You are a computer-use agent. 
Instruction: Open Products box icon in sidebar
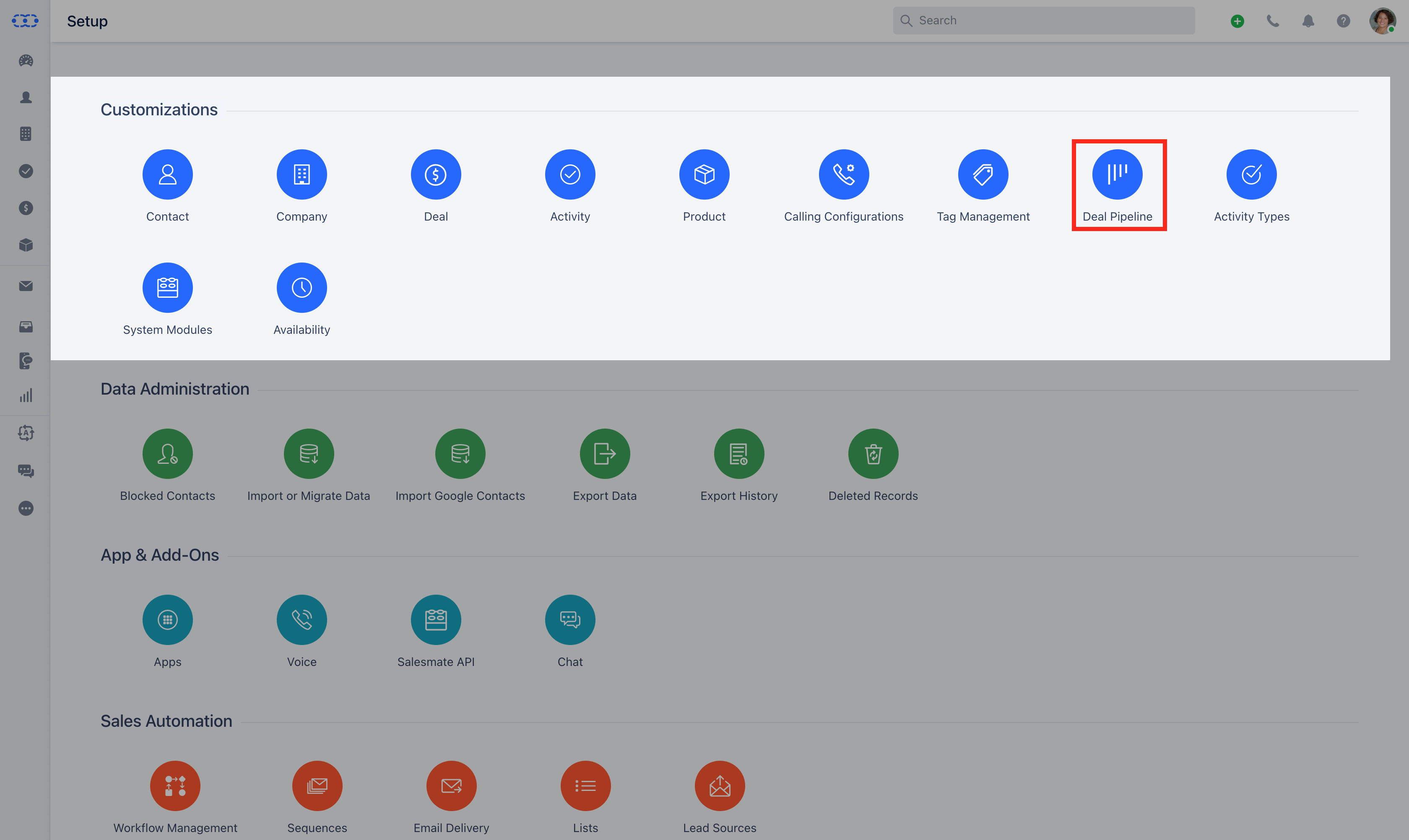[x=26, y=244]
